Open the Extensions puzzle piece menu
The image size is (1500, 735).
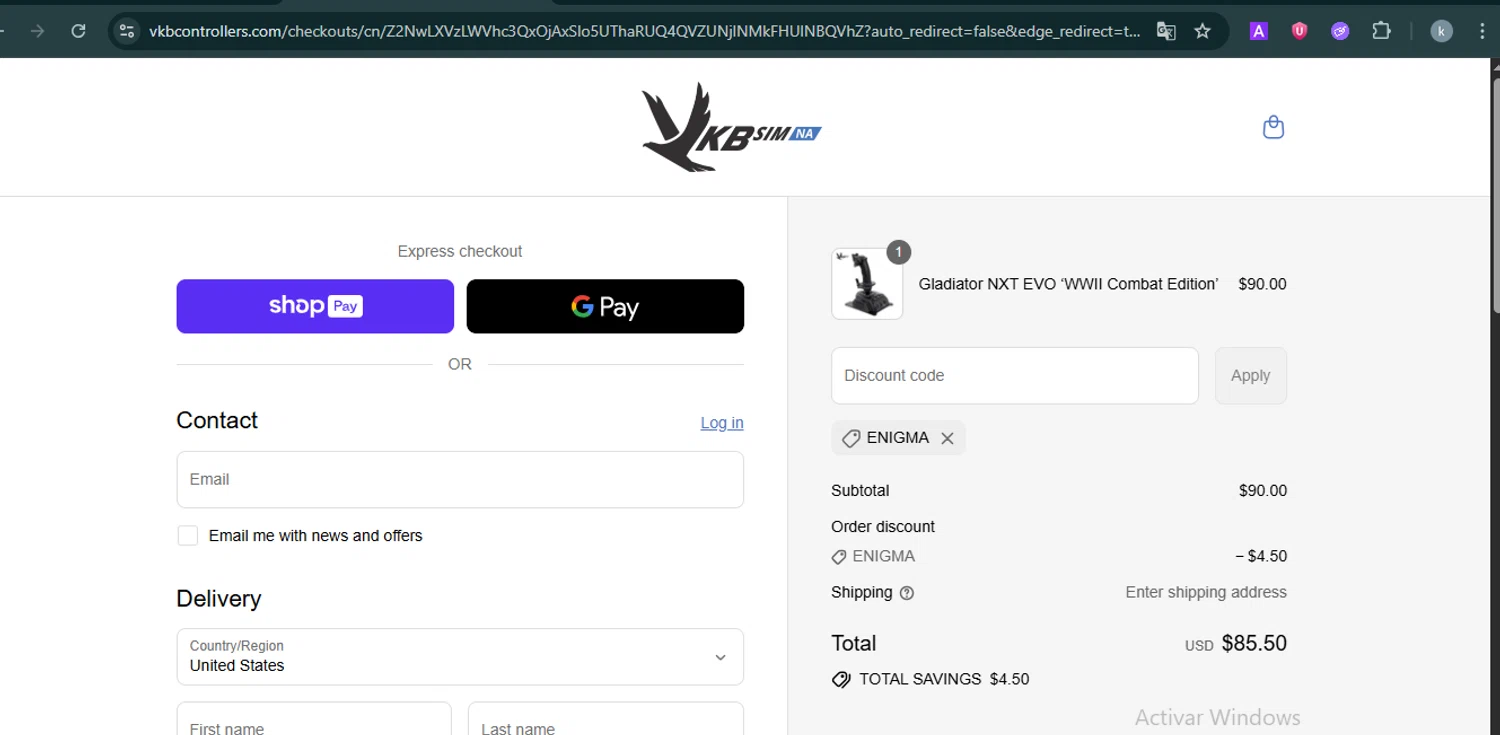pos(1381,31)
